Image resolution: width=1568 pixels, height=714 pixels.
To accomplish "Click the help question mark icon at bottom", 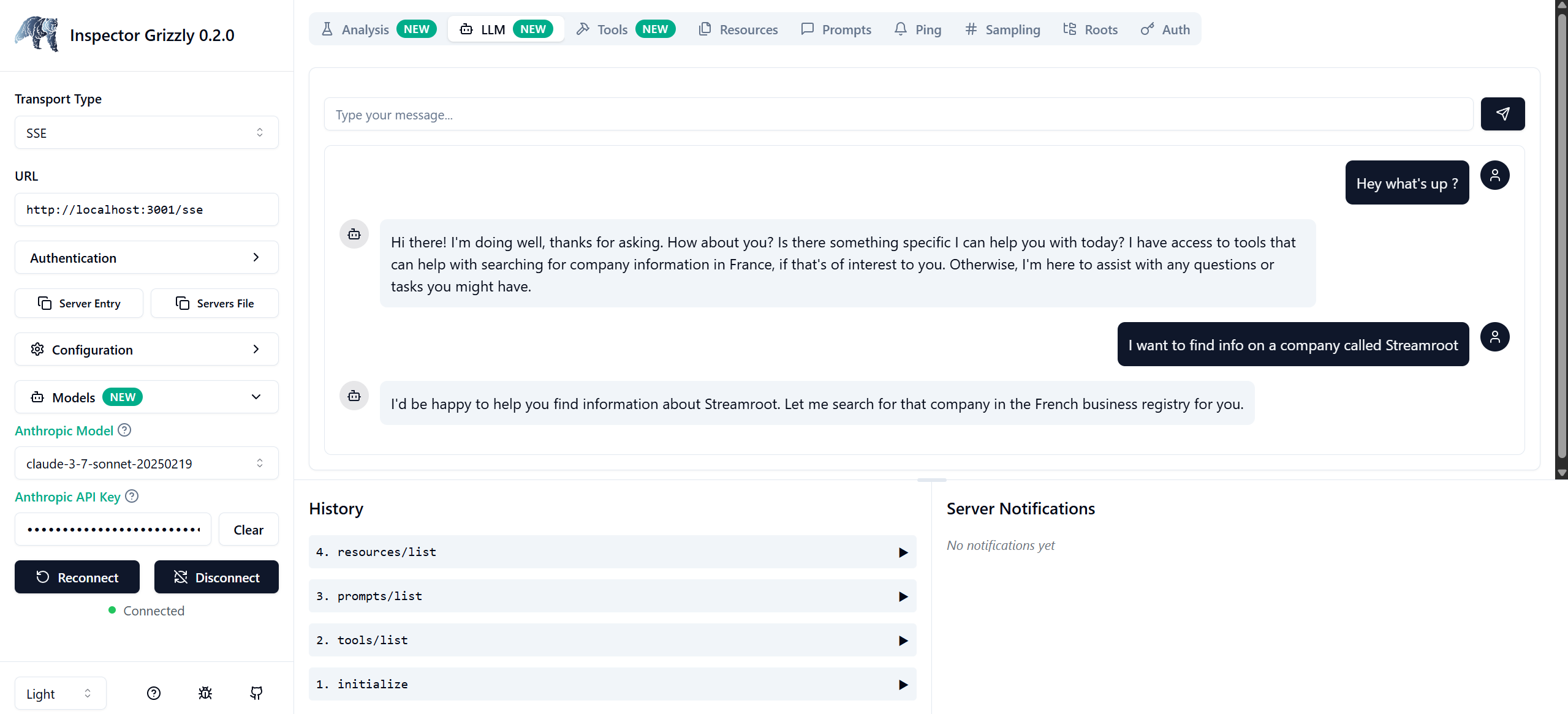I will 154,693.
